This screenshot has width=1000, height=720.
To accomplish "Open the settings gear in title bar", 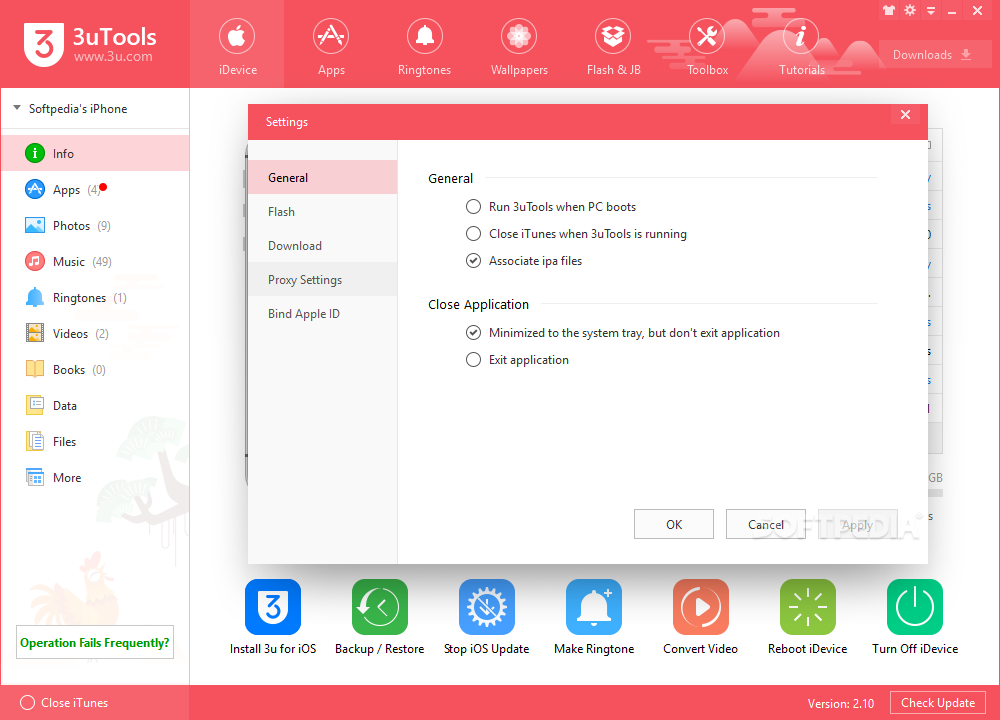I will (910, 10).
